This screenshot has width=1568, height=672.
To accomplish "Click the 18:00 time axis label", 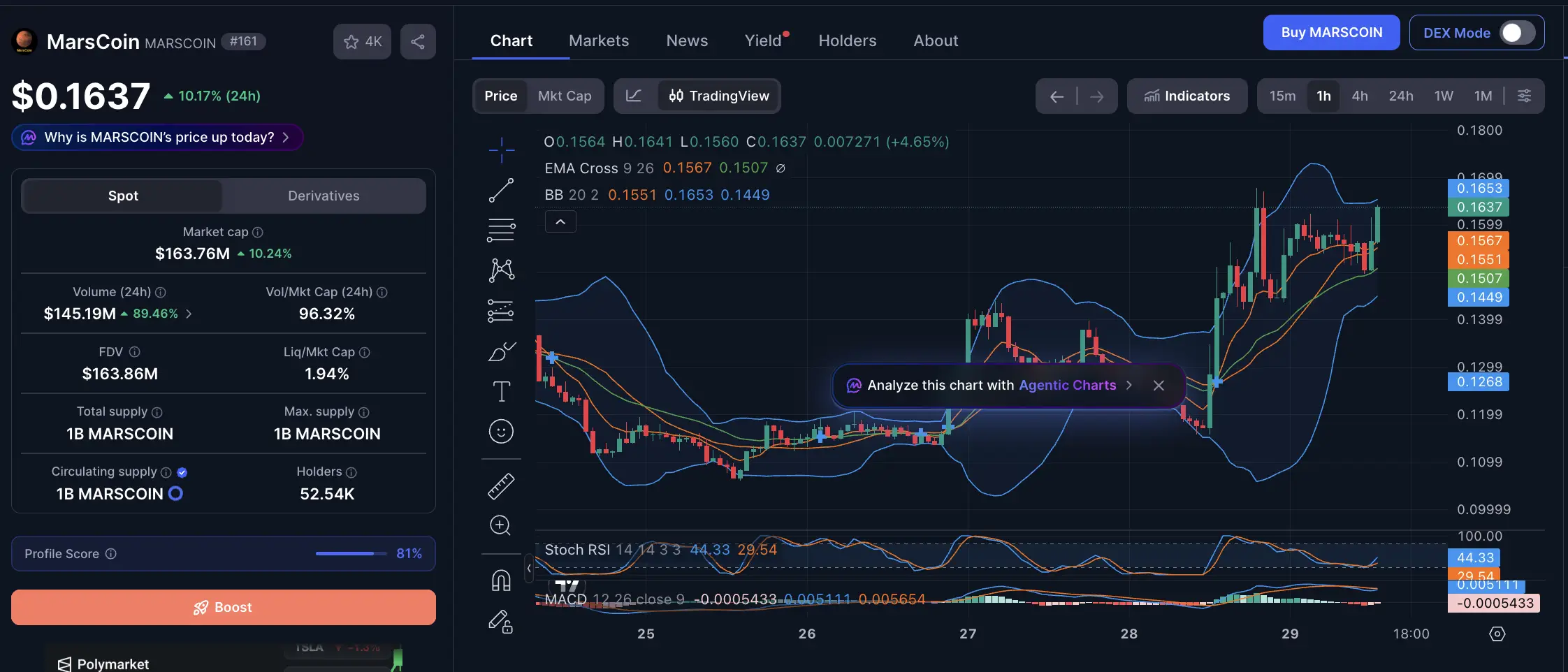I will click(x=1411, y=634).
